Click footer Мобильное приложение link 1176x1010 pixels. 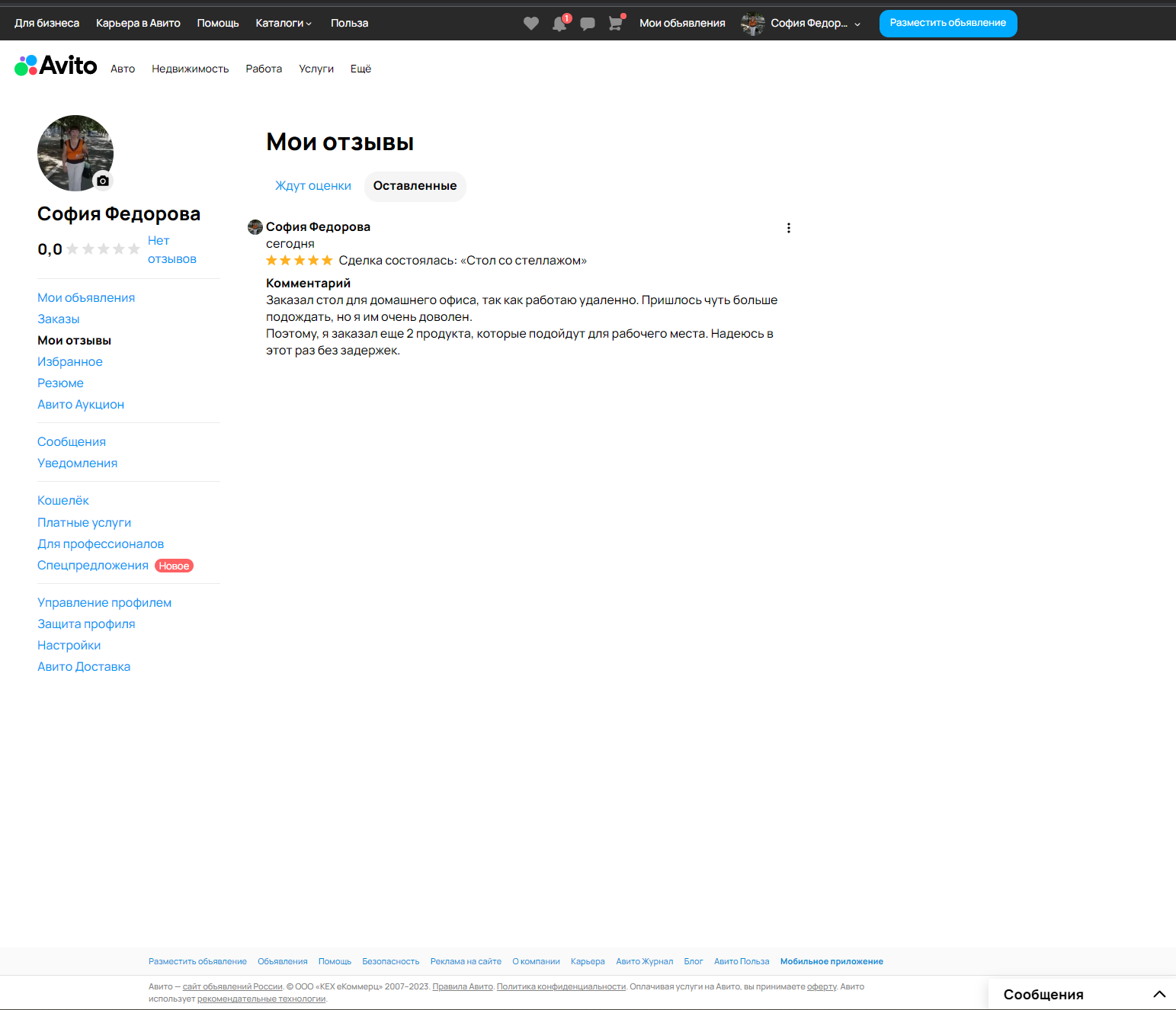point(832,962)
